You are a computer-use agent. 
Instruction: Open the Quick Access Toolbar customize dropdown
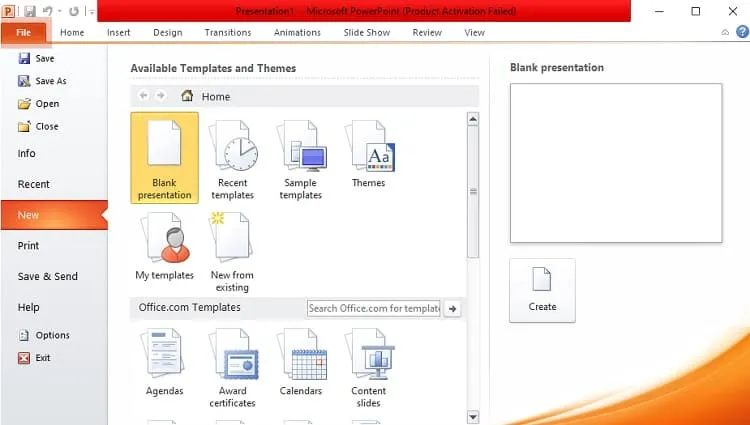[x=91, y=11]
